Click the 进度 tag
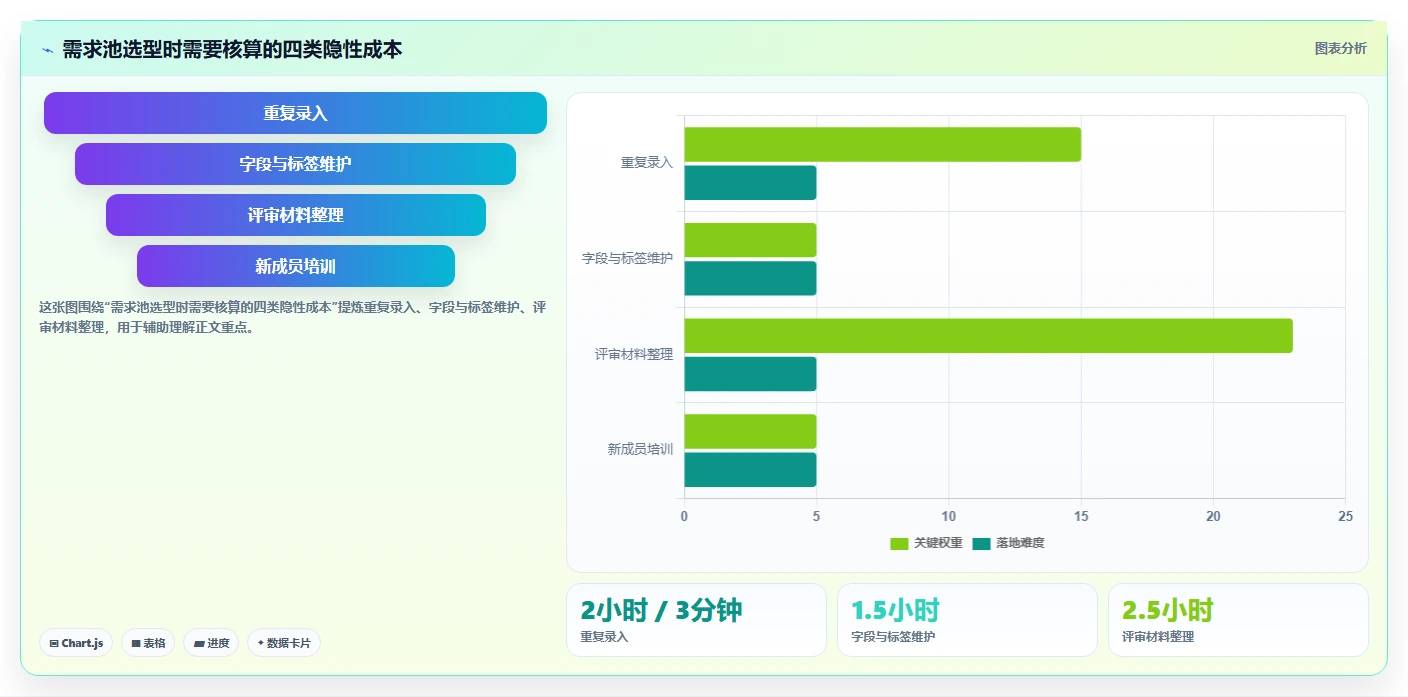Viewport: 1408px width, 697px height. click(211, 643)
